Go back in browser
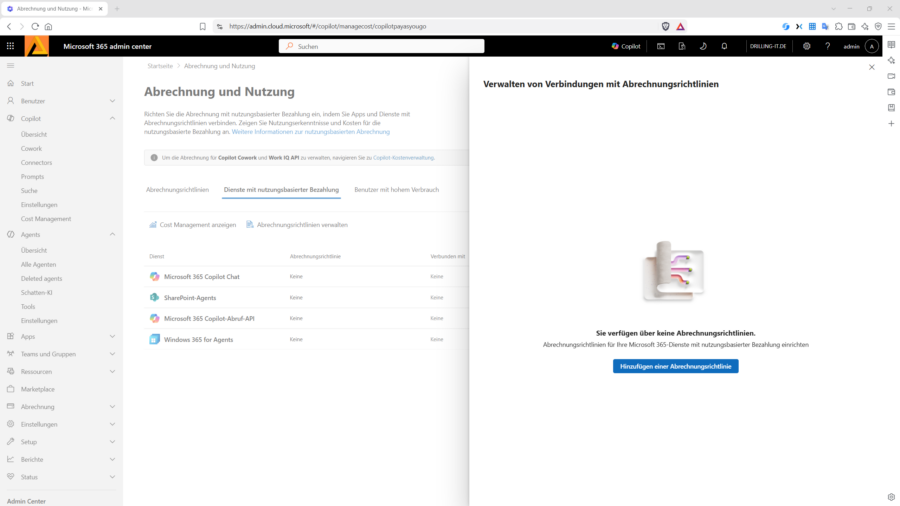 point(9,26)
